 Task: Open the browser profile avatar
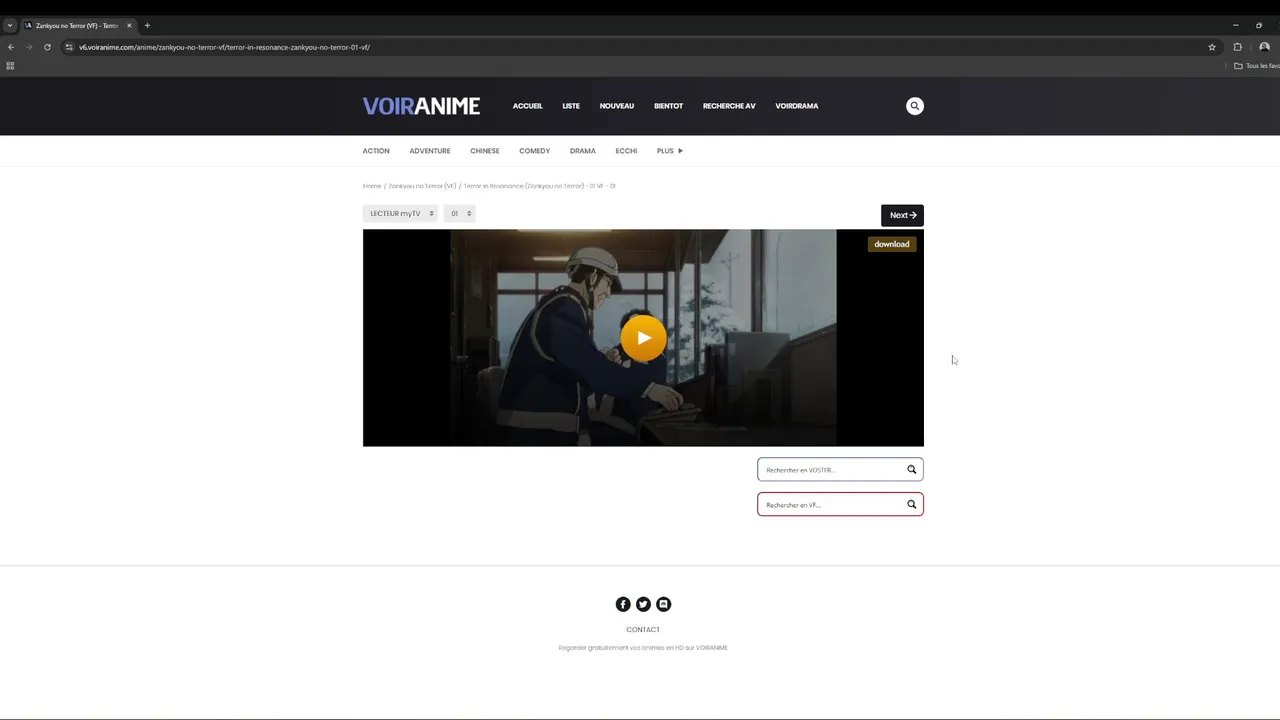point(1264,47)
